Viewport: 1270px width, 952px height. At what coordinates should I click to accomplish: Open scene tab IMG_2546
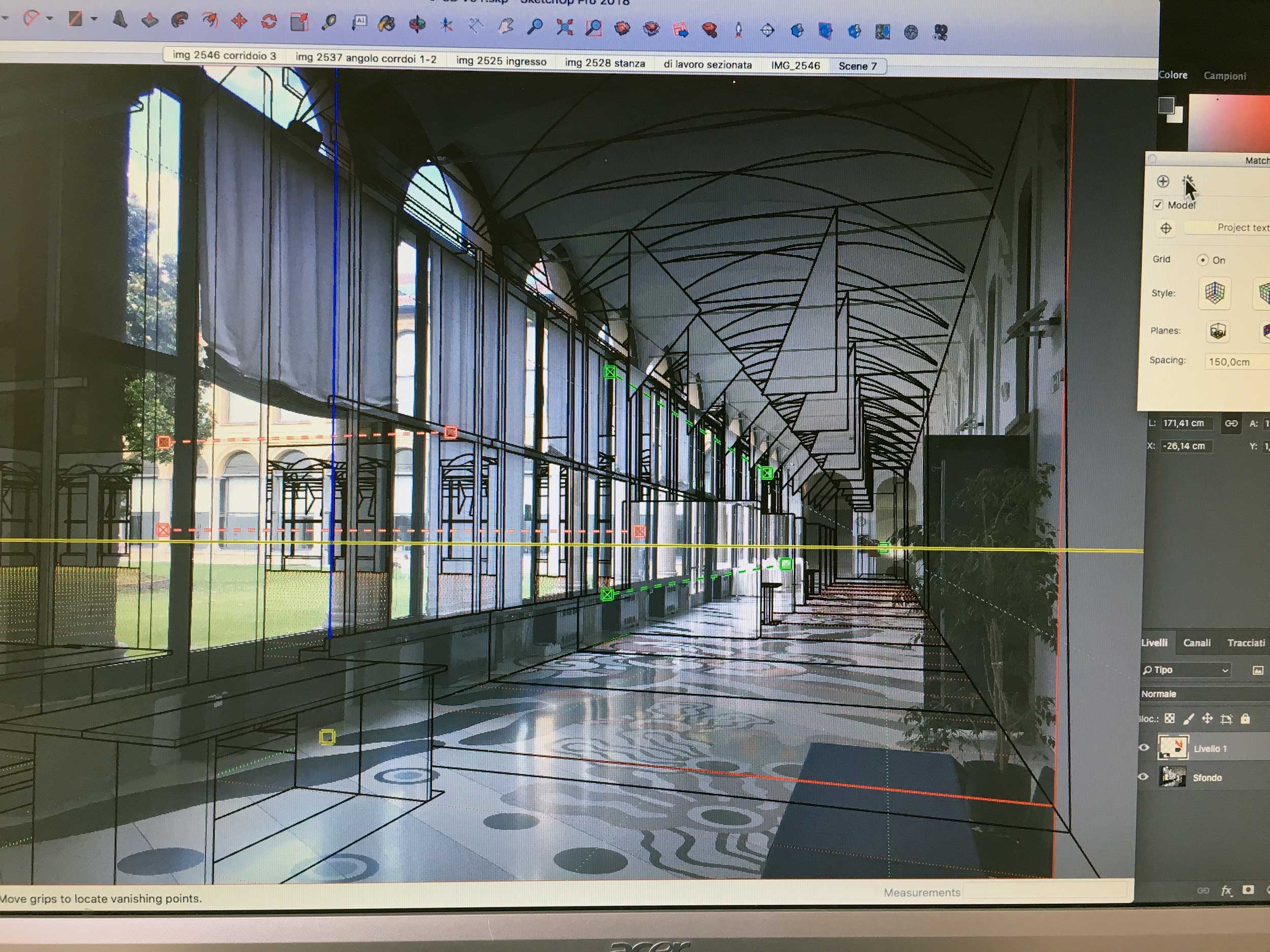[795, 66]
